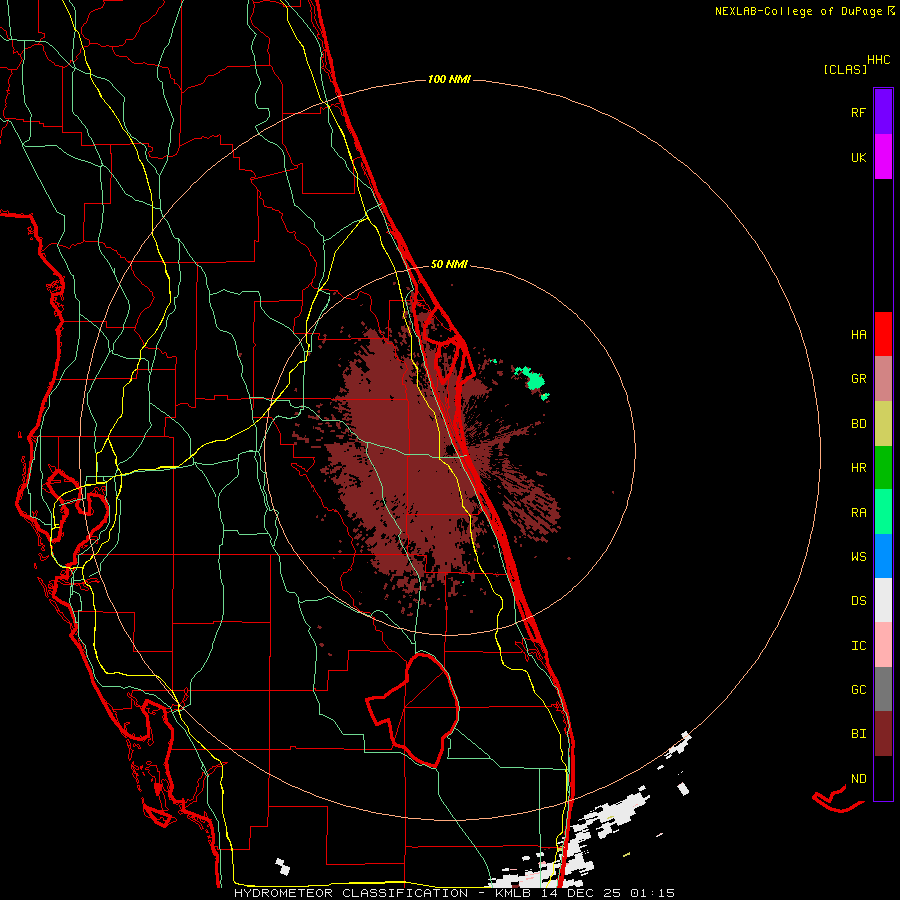Click the HA legend label

click(x=858, y=335)
